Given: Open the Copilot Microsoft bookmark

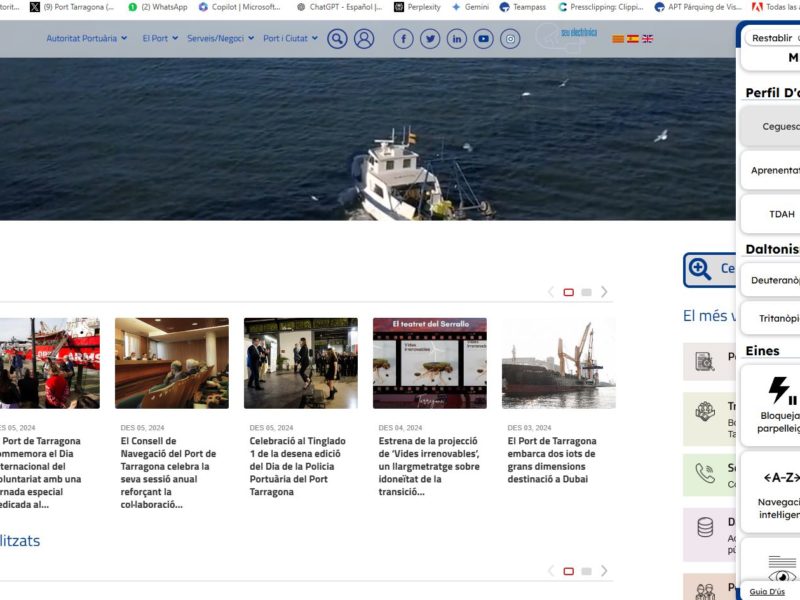Looking at the screenshot, I should click(x=239, y=7).
